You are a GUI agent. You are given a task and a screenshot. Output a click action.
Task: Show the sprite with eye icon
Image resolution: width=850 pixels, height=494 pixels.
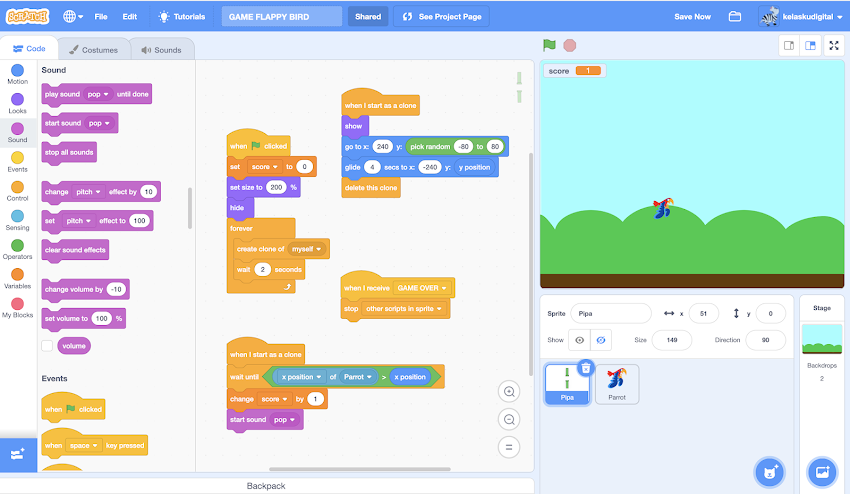(x=579, y=340)
